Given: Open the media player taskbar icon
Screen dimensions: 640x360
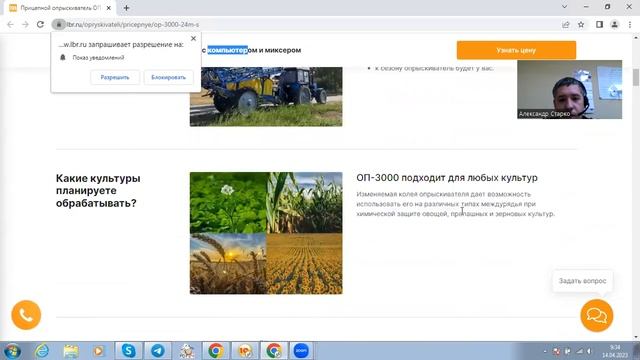Looking at the screenshot, I should (99, 351).
